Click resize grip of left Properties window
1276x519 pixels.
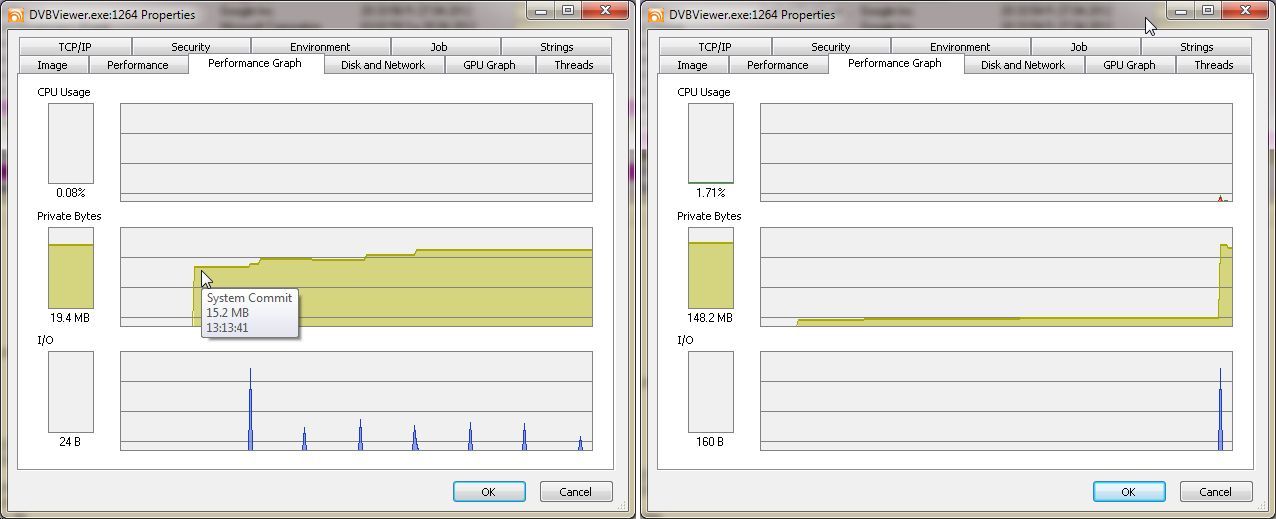[621, 507]
